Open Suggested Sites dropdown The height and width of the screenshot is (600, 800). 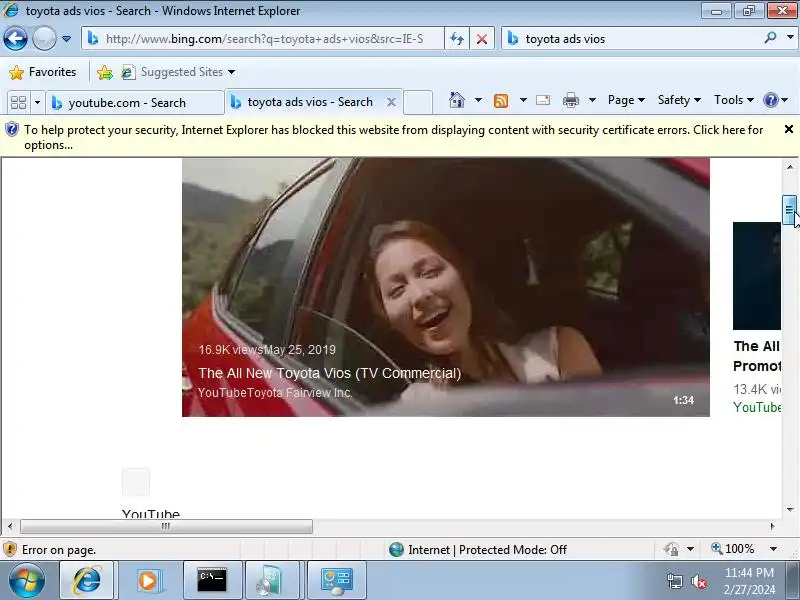tap(179, 72)
